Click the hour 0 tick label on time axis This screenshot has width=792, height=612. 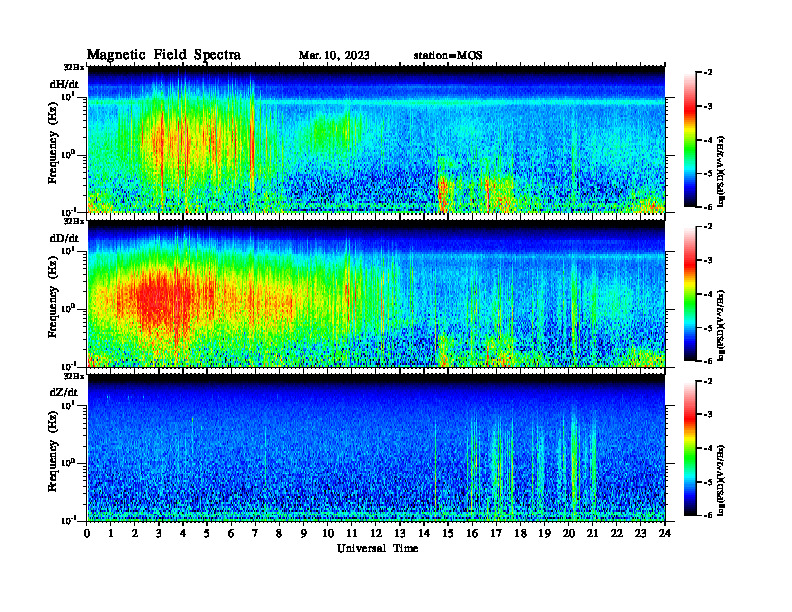pyautogui.click(x=87, y=533)
